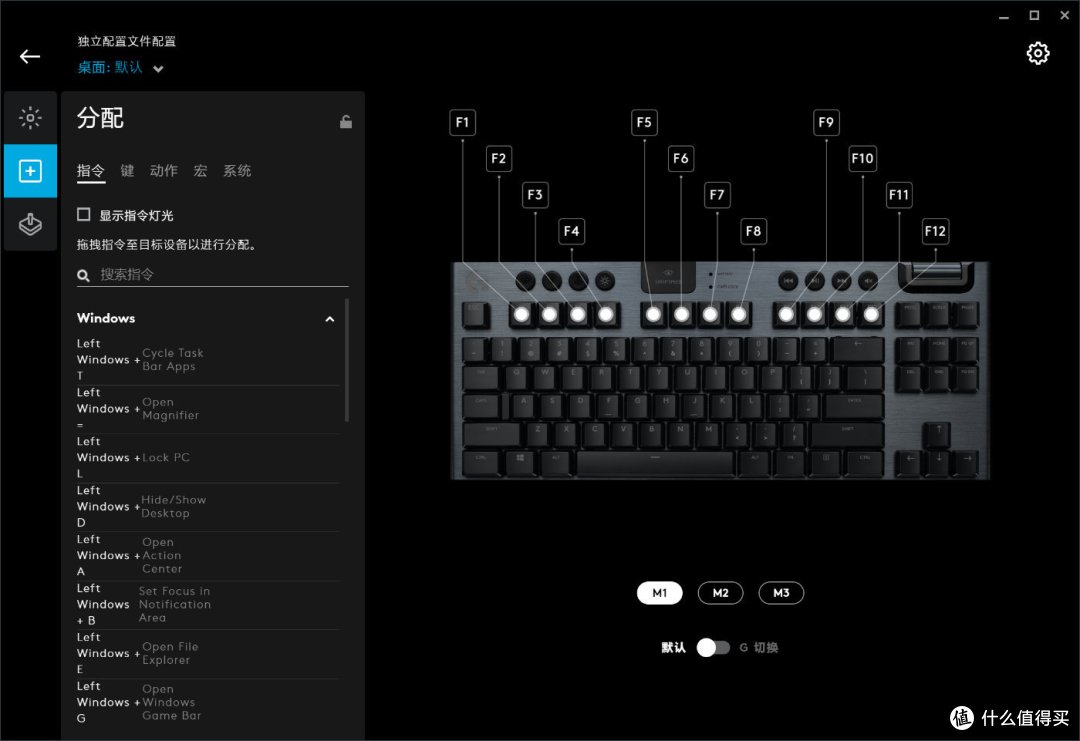This screenshot has width=1080, height=741.
Task: Select the Open File Explorer command
Action: 208,653
